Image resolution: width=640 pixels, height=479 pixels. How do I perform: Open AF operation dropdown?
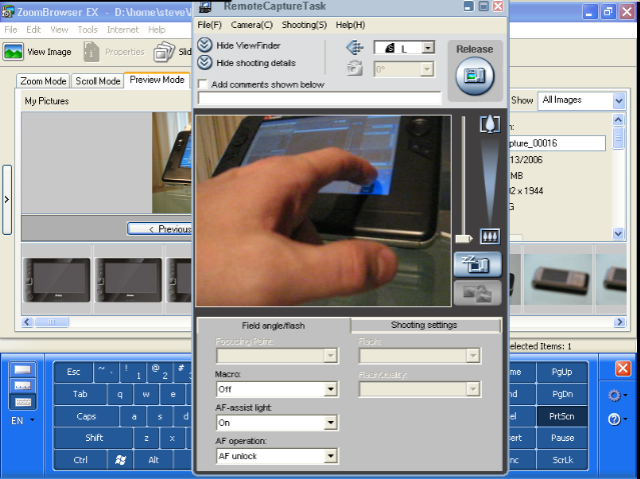(331, 456)
